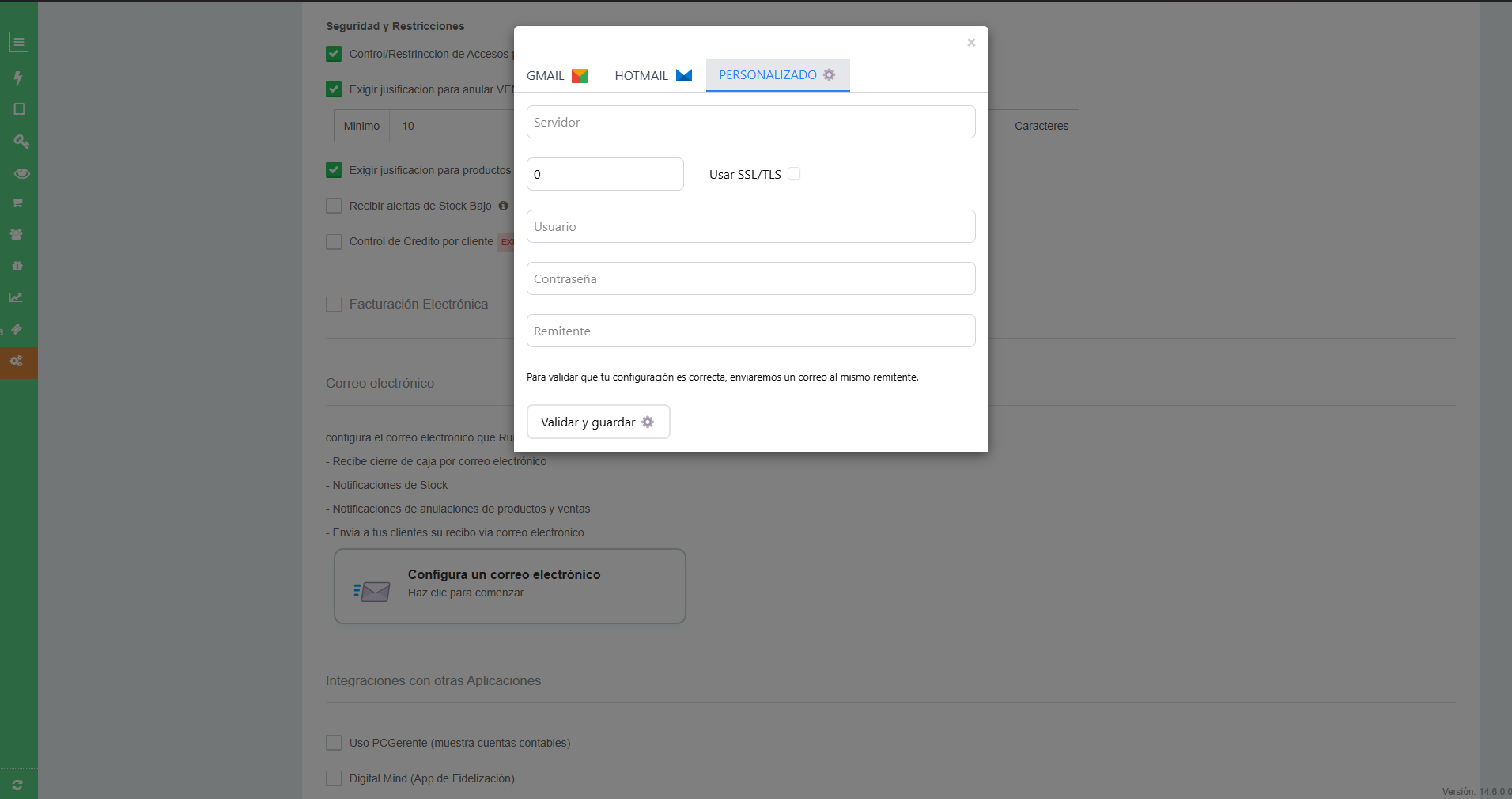Click the port number field showing 0

tap(605, 174)
